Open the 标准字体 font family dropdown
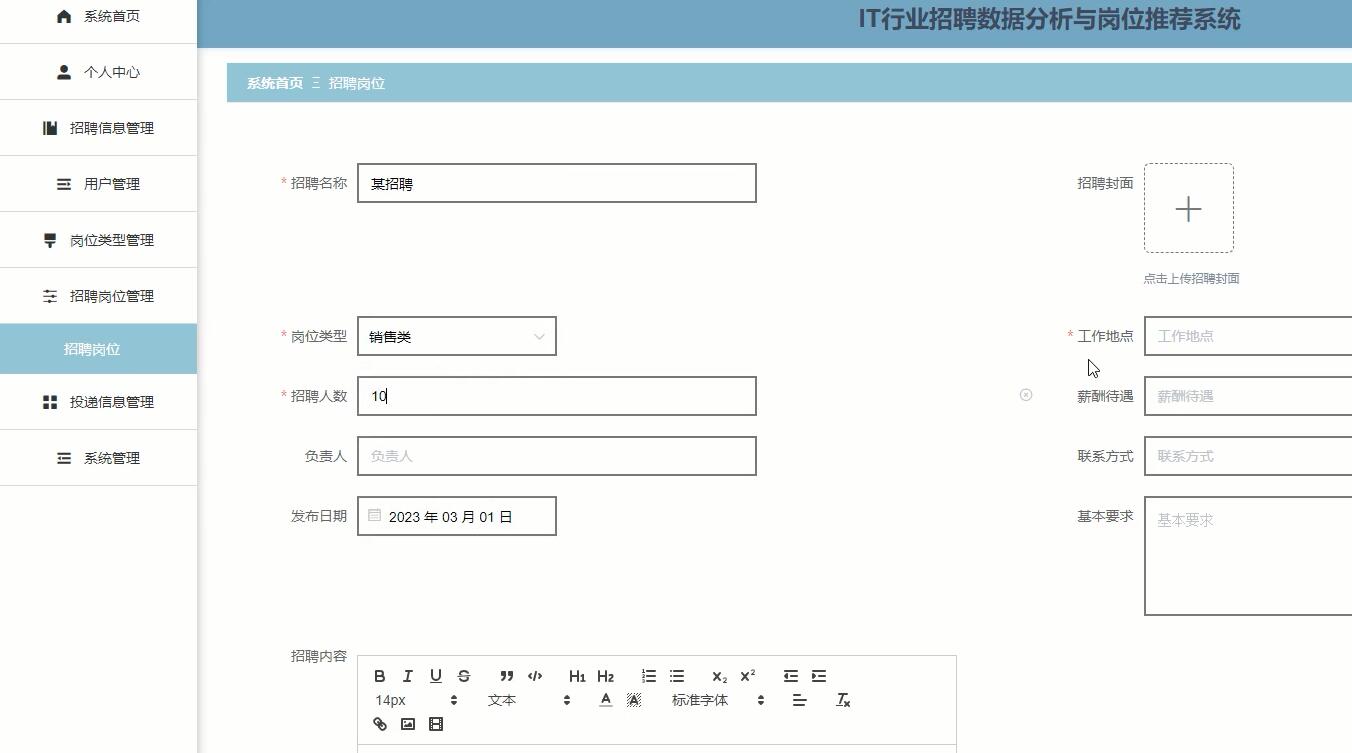Viewport: 1352px width, 753px height. pos(712,700)
